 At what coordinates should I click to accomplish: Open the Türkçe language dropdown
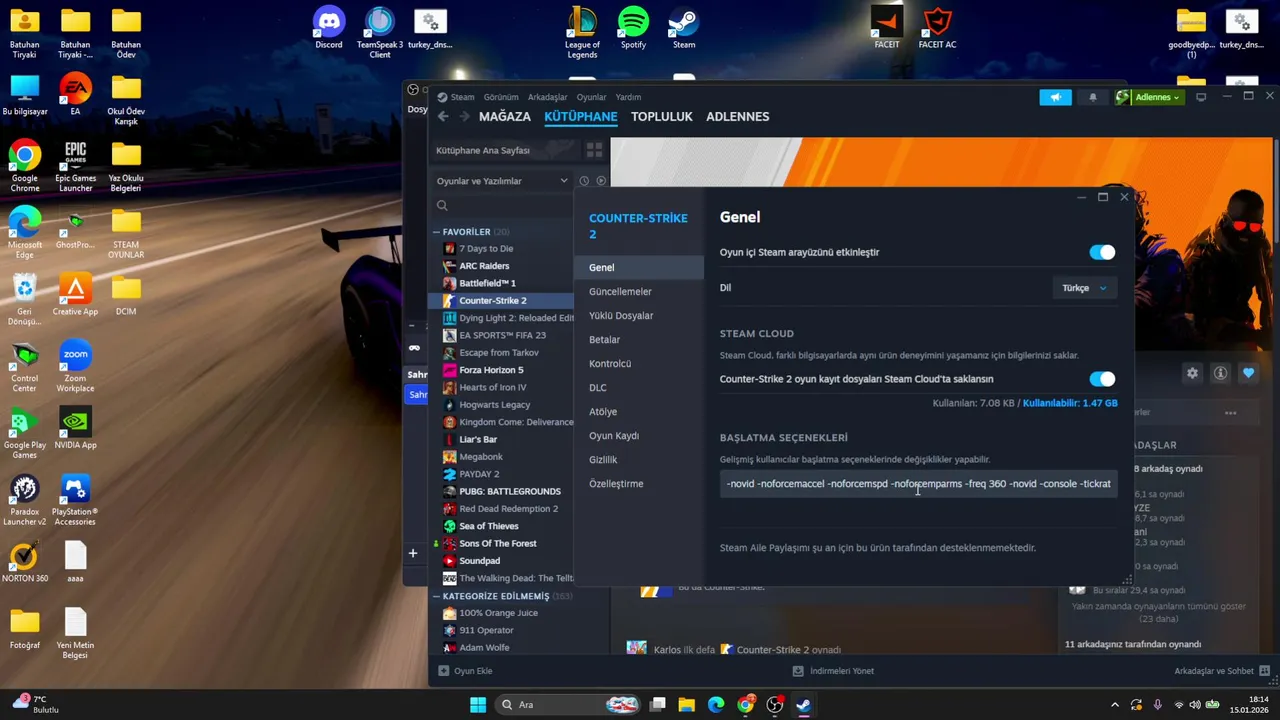pos(1085,288)
